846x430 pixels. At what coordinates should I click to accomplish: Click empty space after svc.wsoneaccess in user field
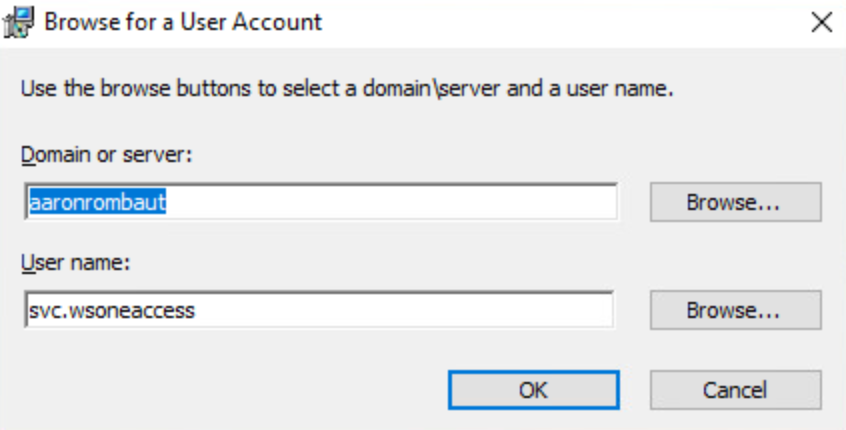pos(400,310)
